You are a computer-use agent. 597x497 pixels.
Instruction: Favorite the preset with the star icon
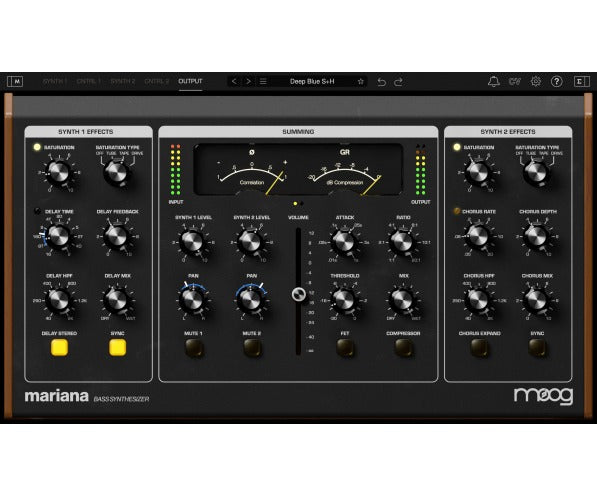(361, 82)
